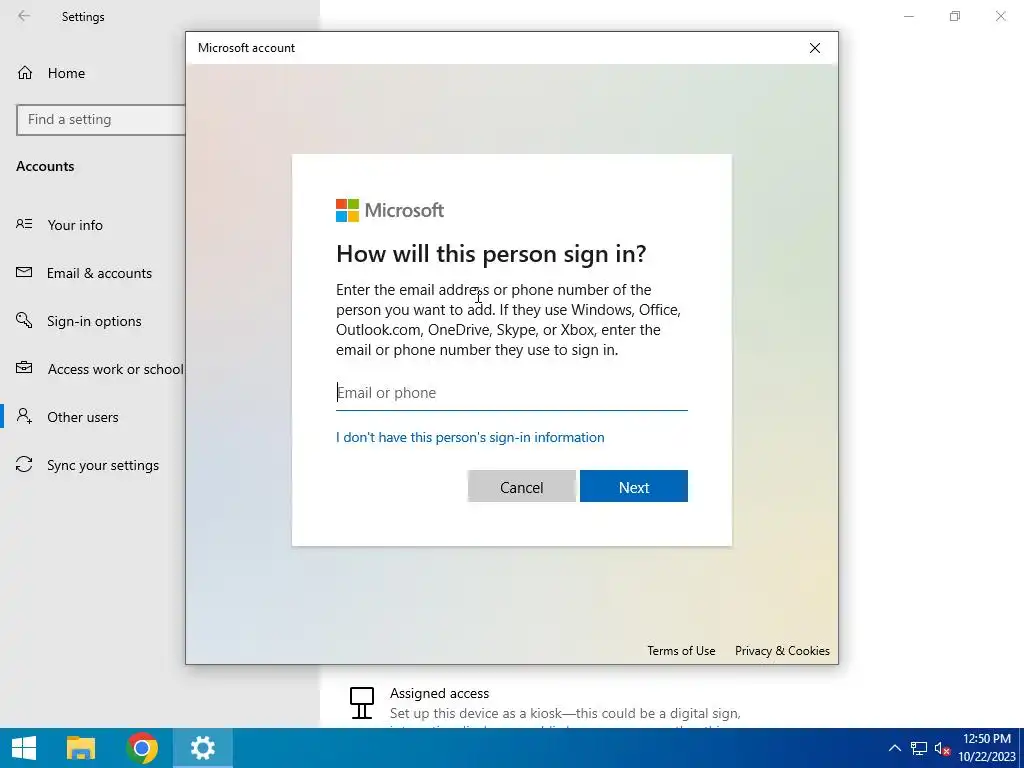
Task: Click the Cancel button
Action: (521, 487)
